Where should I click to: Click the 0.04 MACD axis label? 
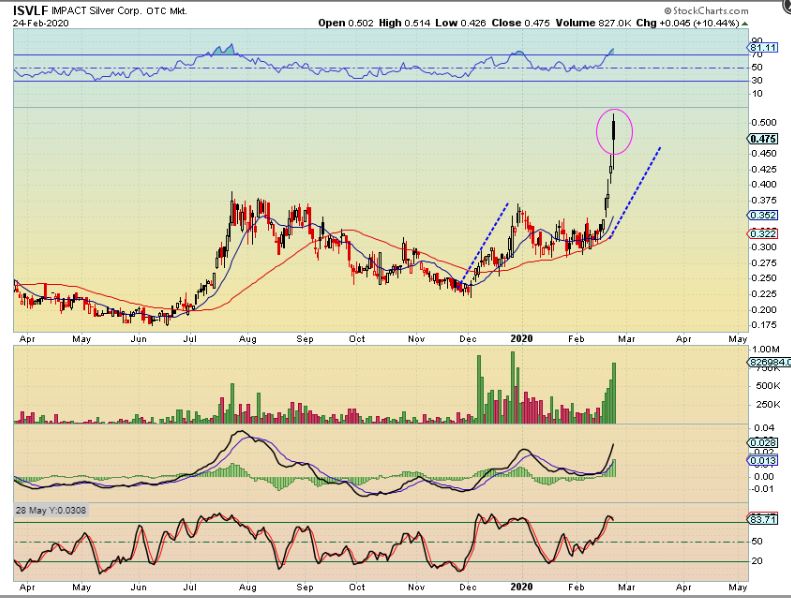763,428
